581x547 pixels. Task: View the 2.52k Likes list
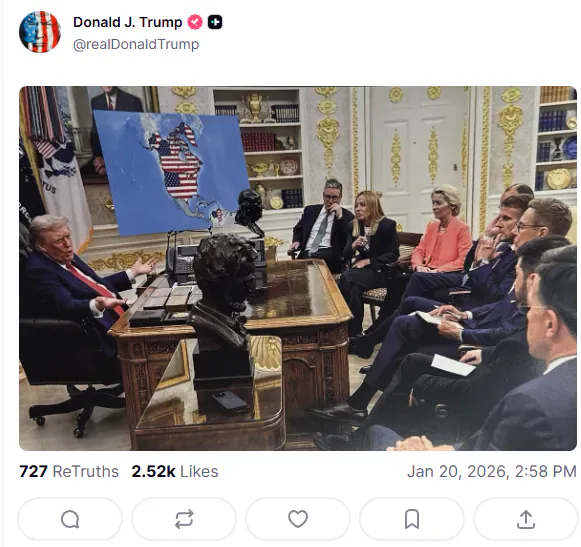coord(175,471)
